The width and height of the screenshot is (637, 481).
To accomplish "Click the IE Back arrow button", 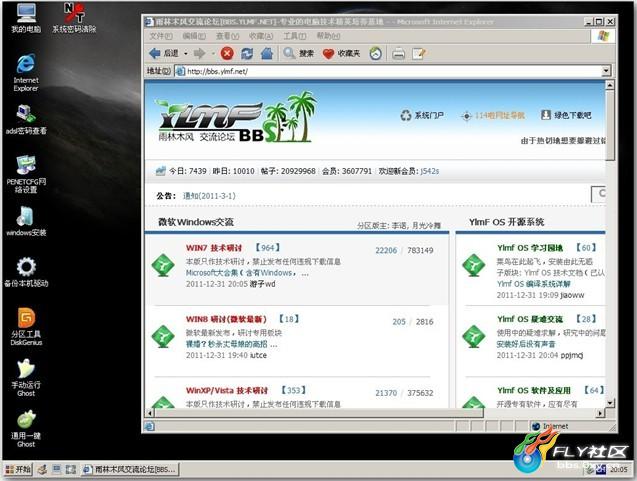I will [x=163, y=53].
